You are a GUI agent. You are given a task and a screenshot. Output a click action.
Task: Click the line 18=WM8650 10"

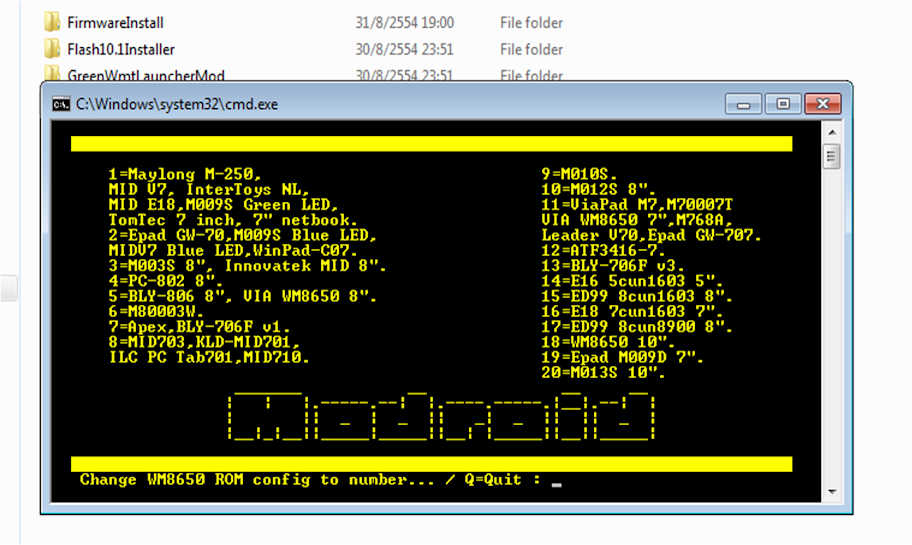(x=608, y=342)
